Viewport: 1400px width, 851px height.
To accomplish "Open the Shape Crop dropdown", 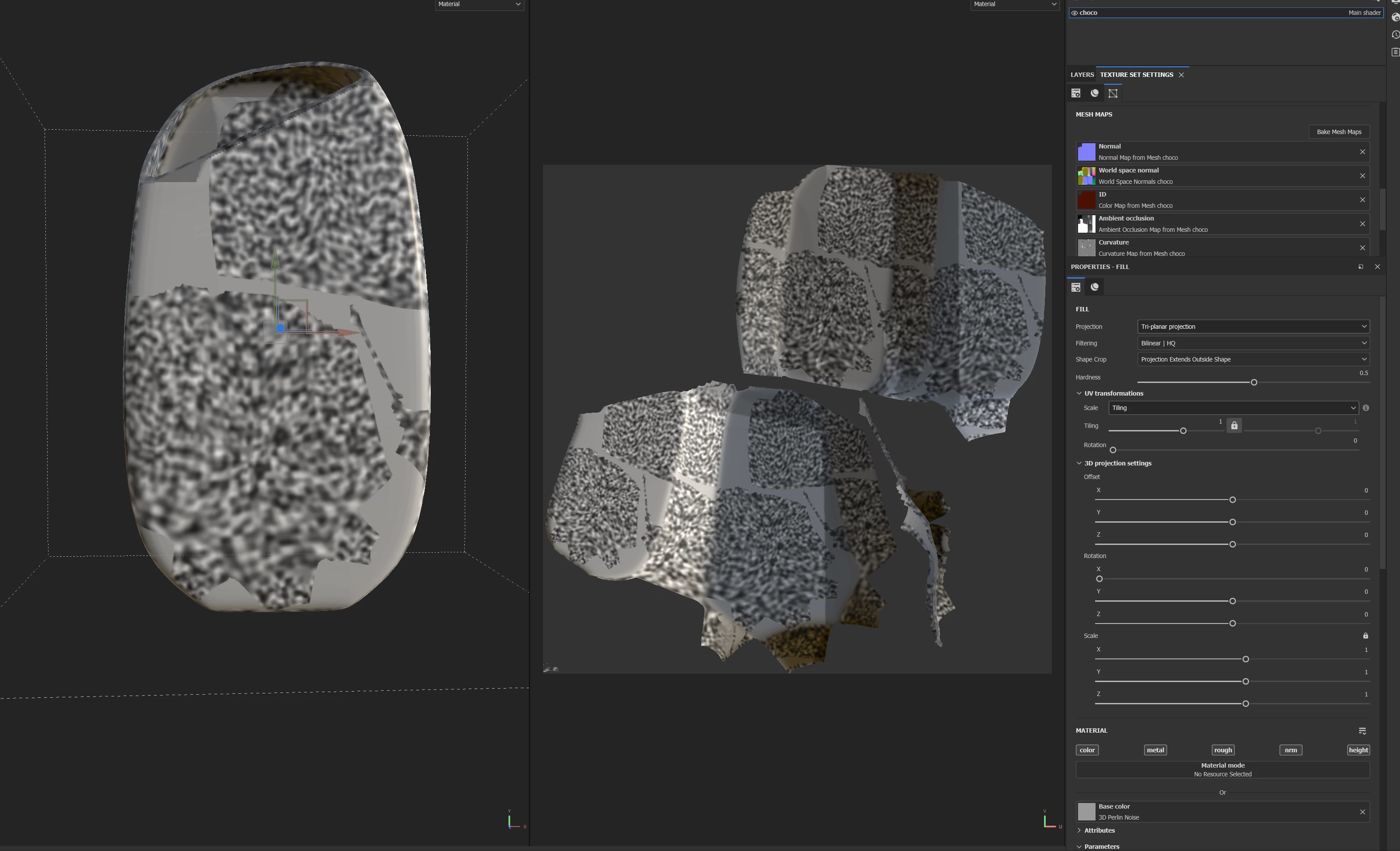I will tap(1253, 359).
